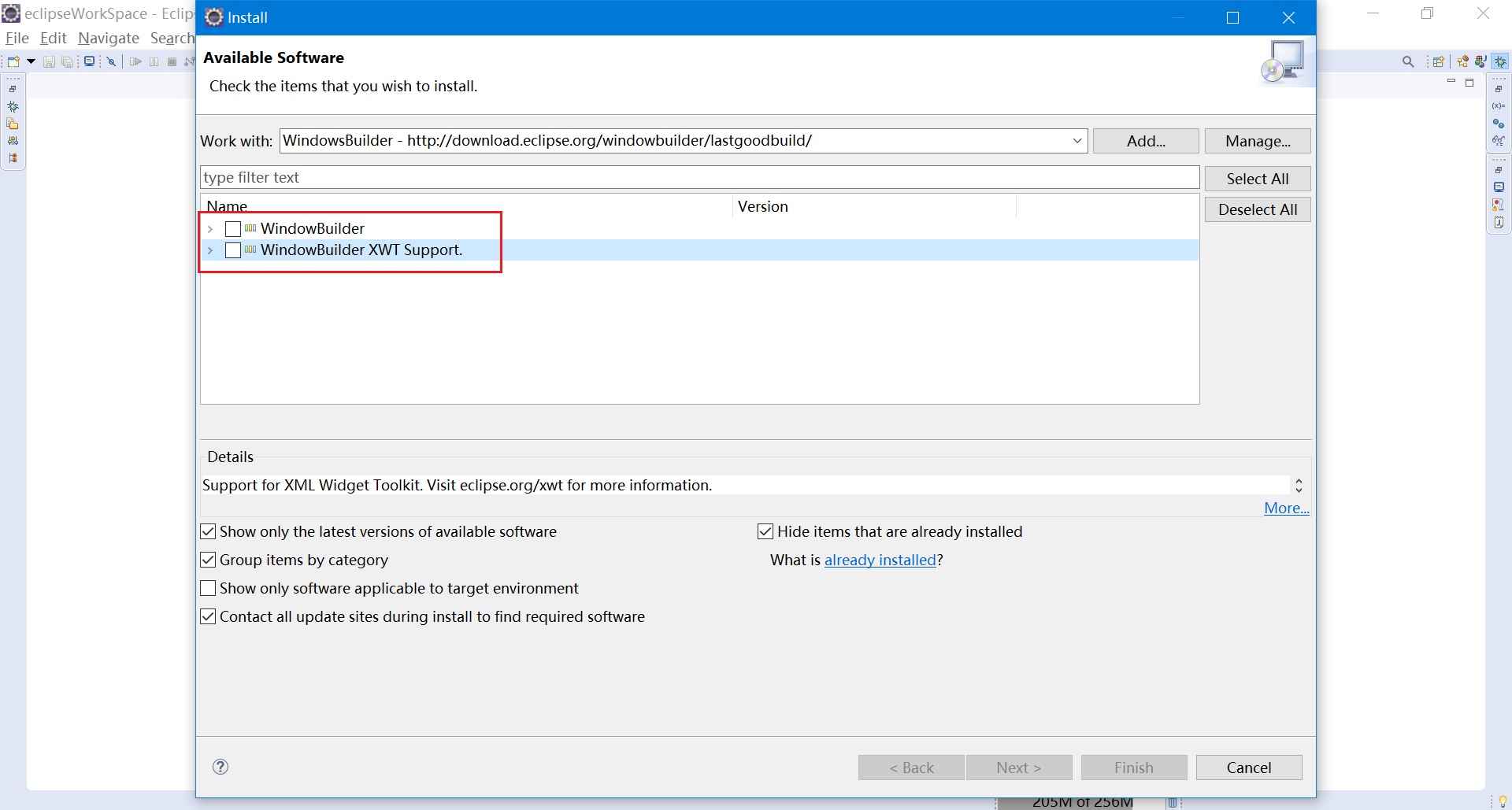Open the Console view icon on right trim
Image resolution: width=1512 pixels, height=810 pixels.
click(x=1499, y=187)
